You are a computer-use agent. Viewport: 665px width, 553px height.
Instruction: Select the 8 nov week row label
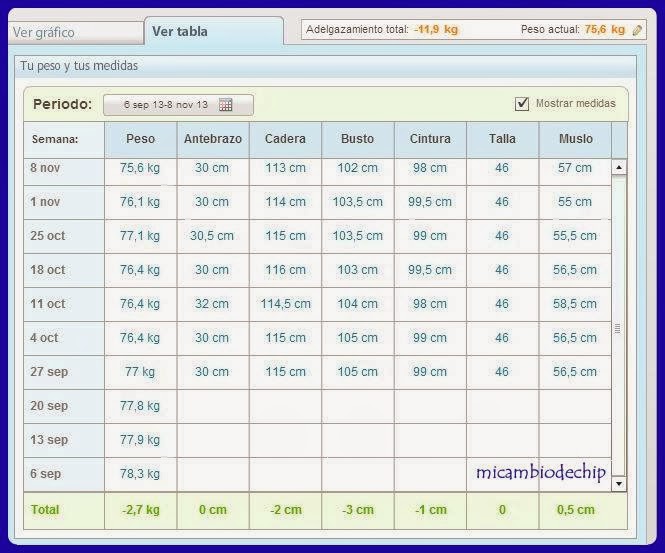click(45, 168)
